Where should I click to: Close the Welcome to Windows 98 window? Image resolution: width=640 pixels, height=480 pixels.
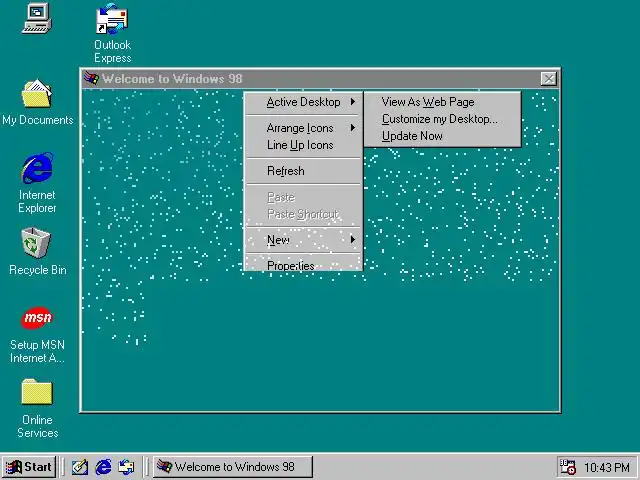(x=549, y=78)
